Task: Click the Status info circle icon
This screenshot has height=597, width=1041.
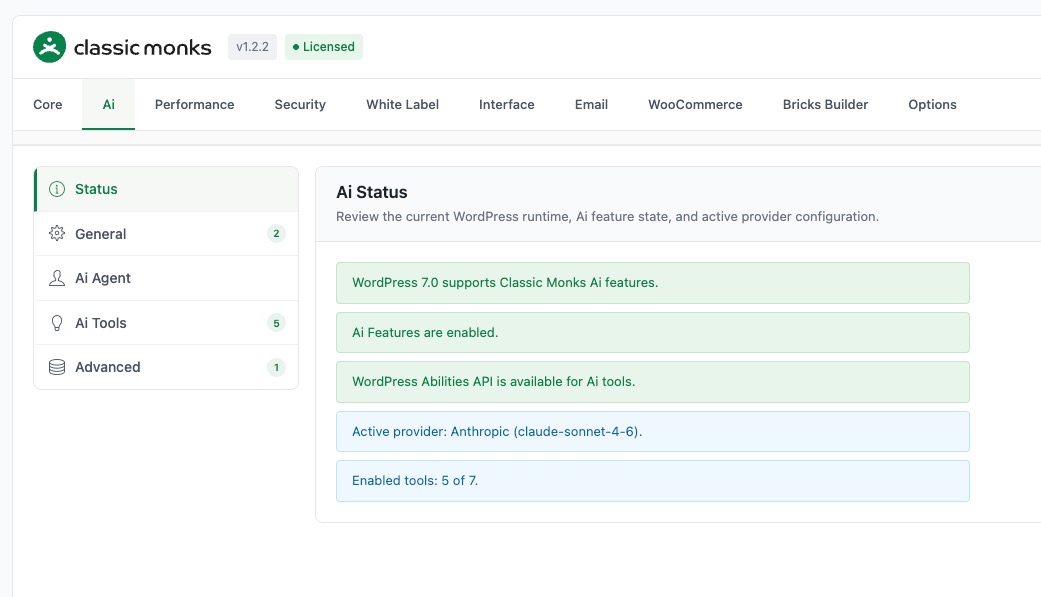Action: (x=57, y=189)
